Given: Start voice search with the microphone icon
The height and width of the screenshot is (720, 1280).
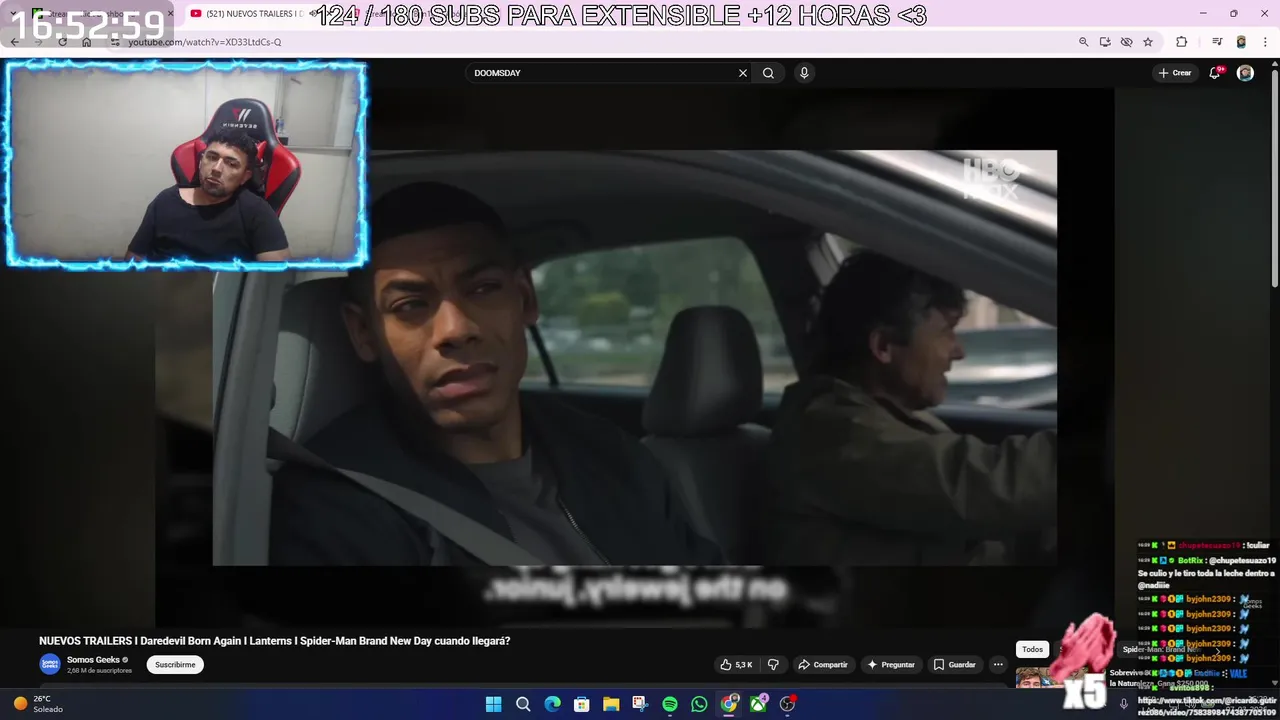Looking at the screenshot, I should [x=804, y=73].
